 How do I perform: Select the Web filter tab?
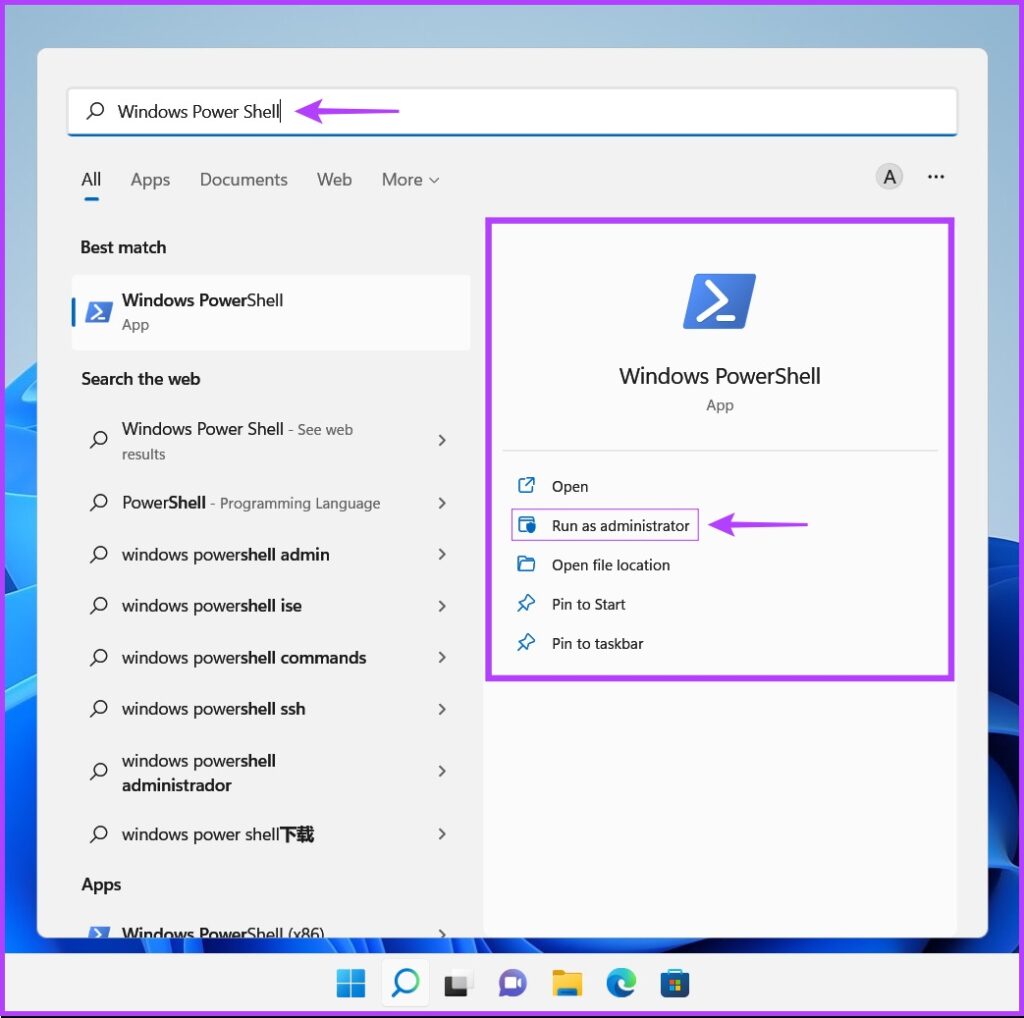(x=334, y=180)
